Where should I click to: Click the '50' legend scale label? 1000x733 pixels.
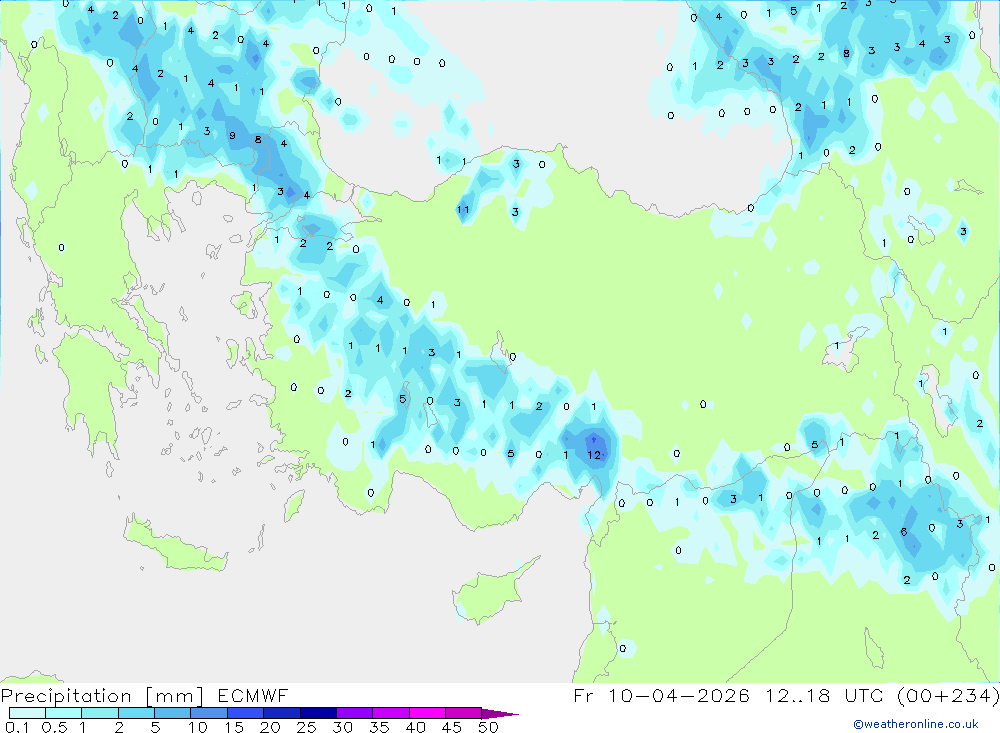coord(488,727)
